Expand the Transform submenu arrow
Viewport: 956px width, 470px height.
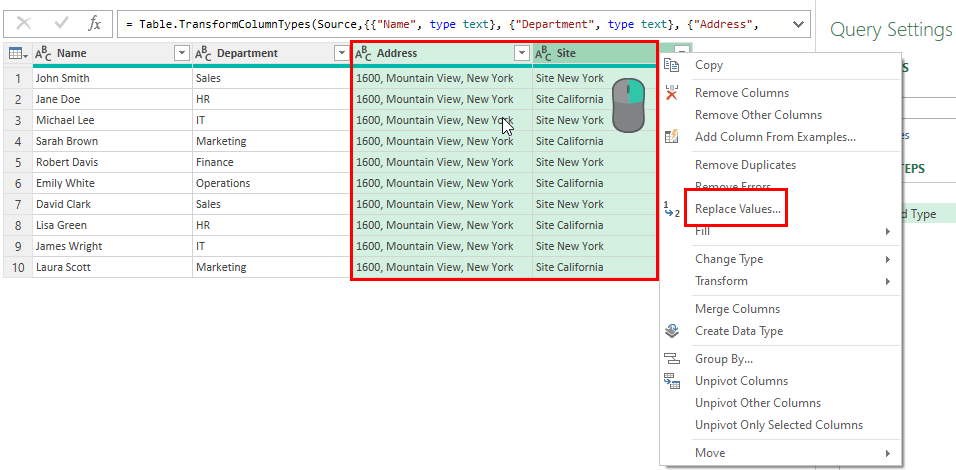click(888, 282)
